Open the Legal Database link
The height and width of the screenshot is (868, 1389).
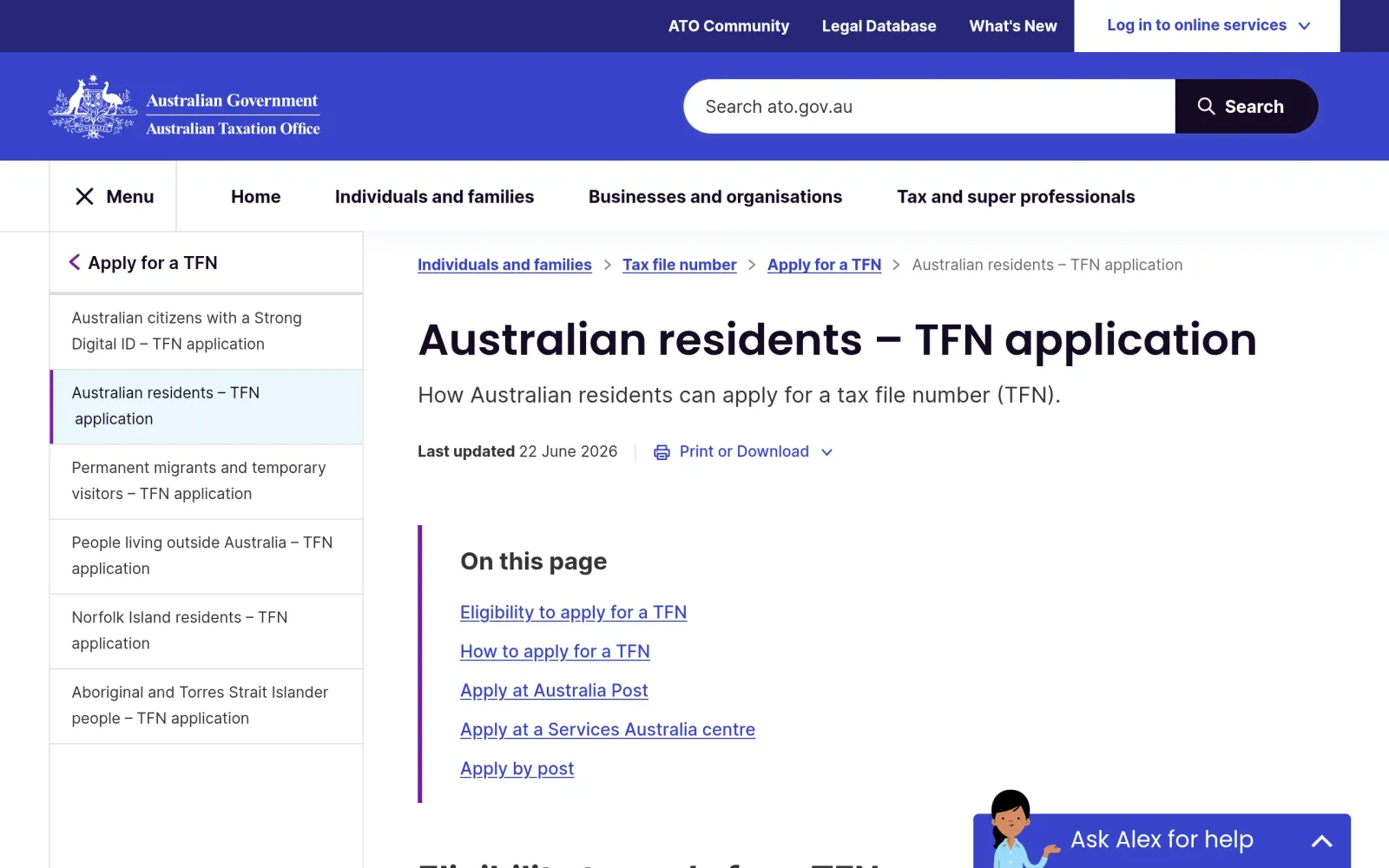coord(879,26)
